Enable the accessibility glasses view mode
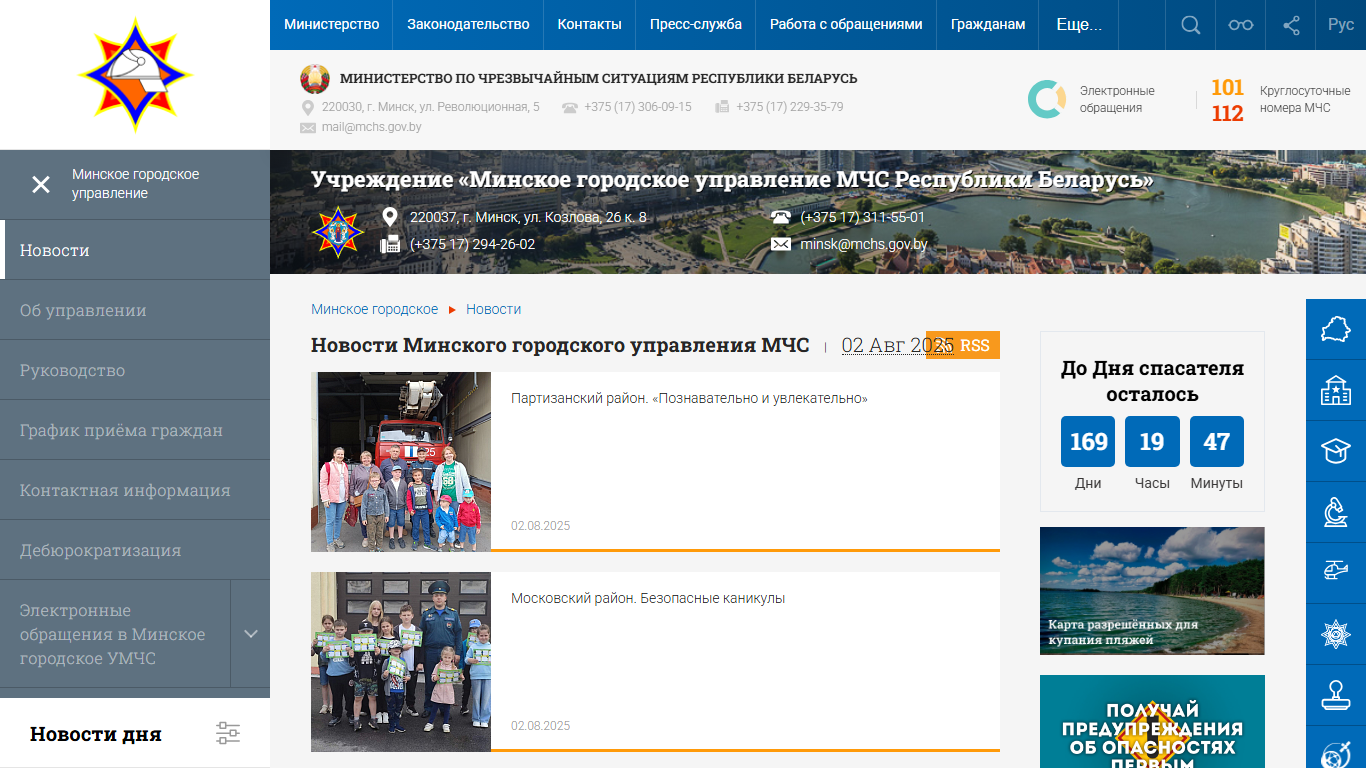Image resolution: width=1366 pixels, height=768 pixels. click(x=1241, y=25)
